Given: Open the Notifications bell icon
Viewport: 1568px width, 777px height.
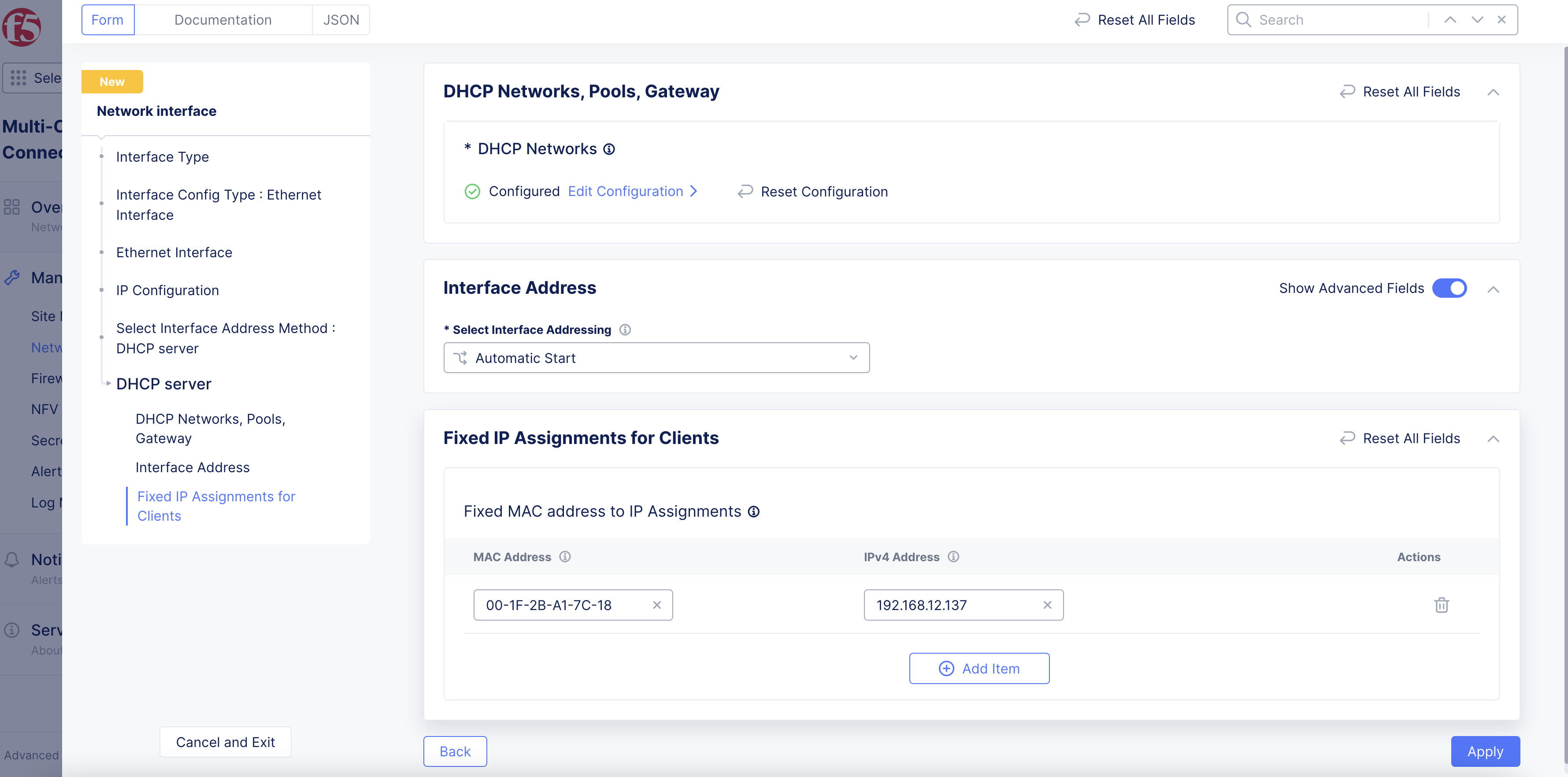Looking at the screenshot, I should (x=12, y=559).
